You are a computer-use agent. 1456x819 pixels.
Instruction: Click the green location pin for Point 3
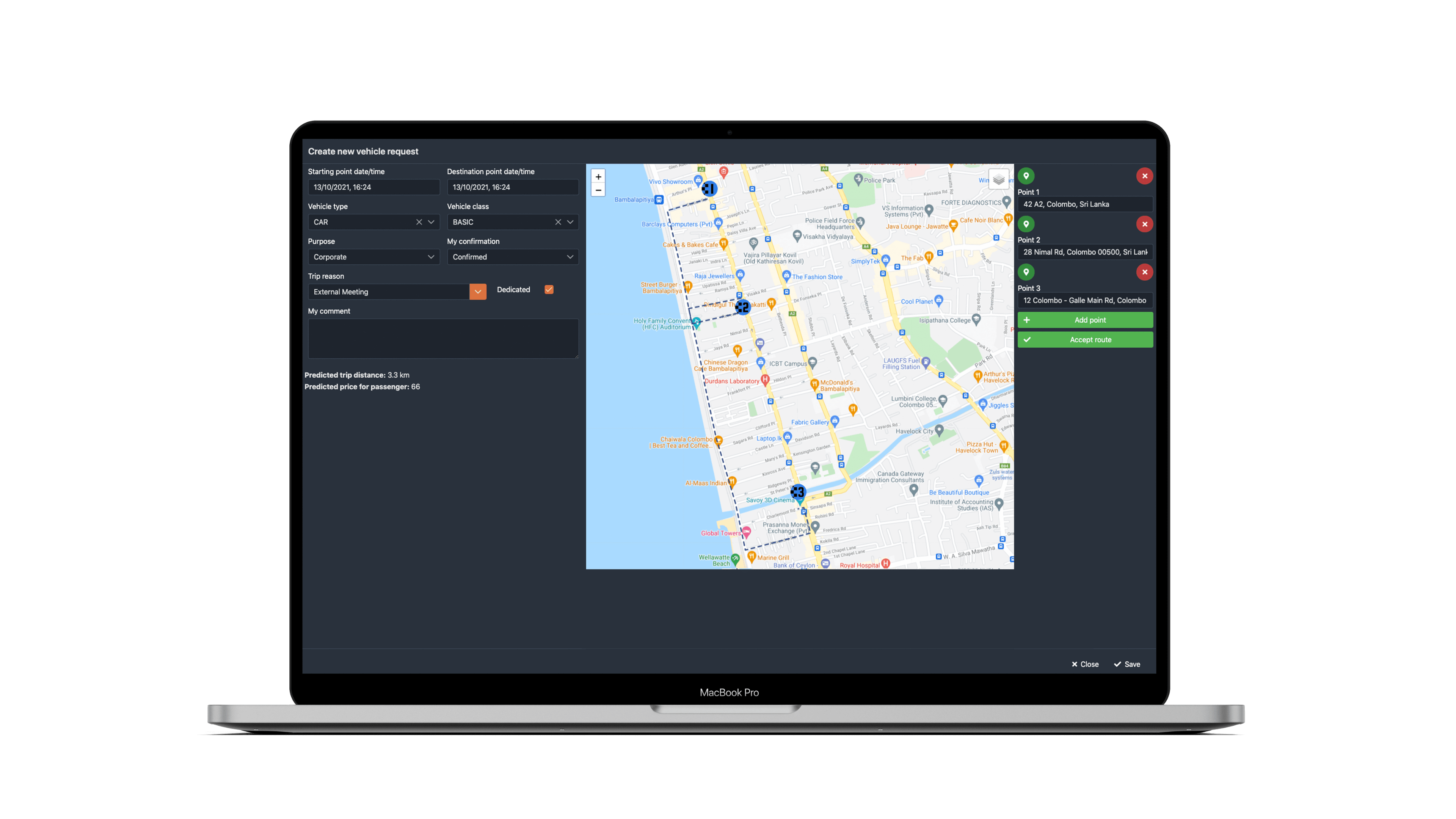pyautogui.click(x=1026, y=272)
